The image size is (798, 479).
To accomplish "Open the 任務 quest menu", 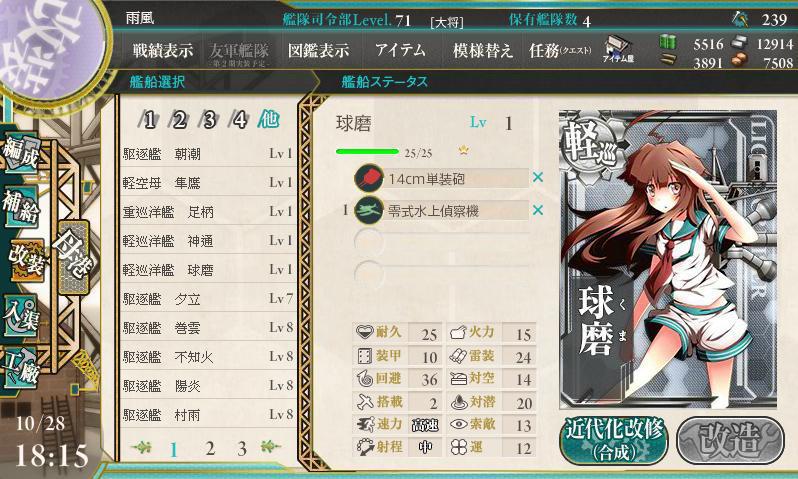I will pyautogui.click(x=560, y=50).
